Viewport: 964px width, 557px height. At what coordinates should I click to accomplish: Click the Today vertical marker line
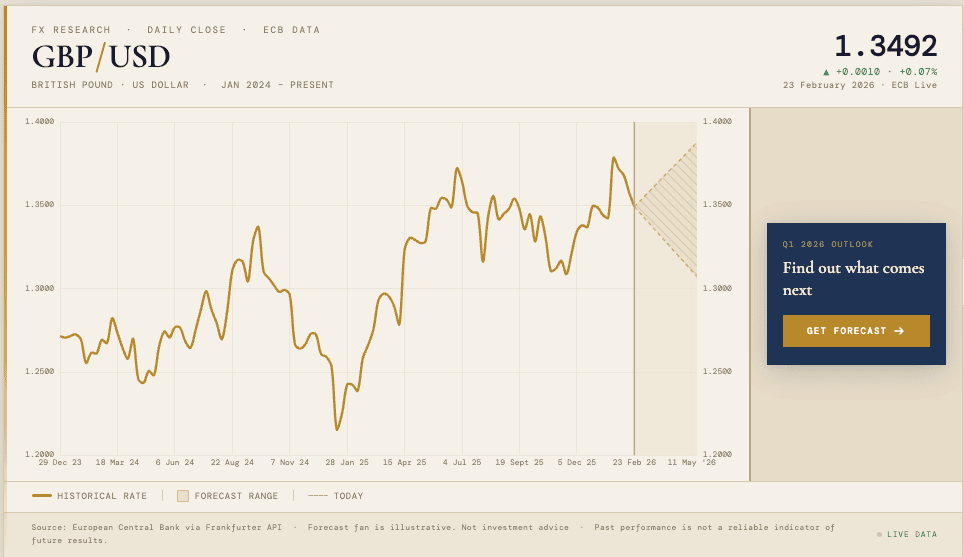click(634, 300)
